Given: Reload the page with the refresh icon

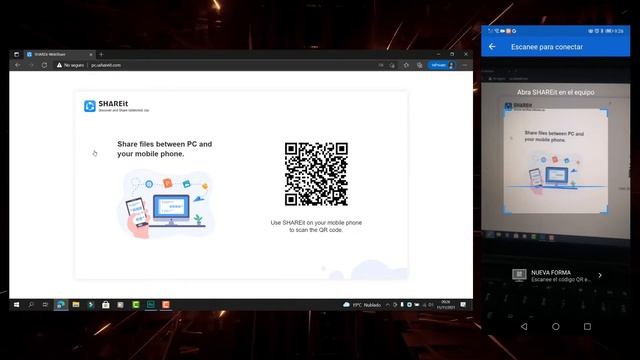Looking at the screenshot, I should tap(44, 65).
